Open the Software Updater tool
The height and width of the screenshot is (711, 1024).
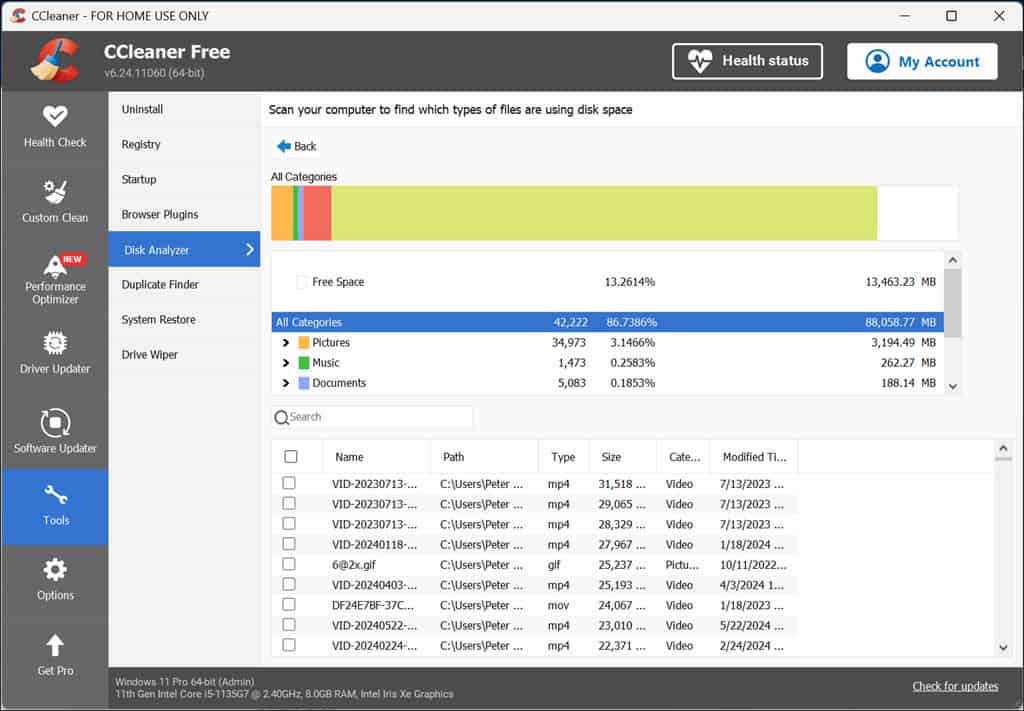tap(55, 430)
